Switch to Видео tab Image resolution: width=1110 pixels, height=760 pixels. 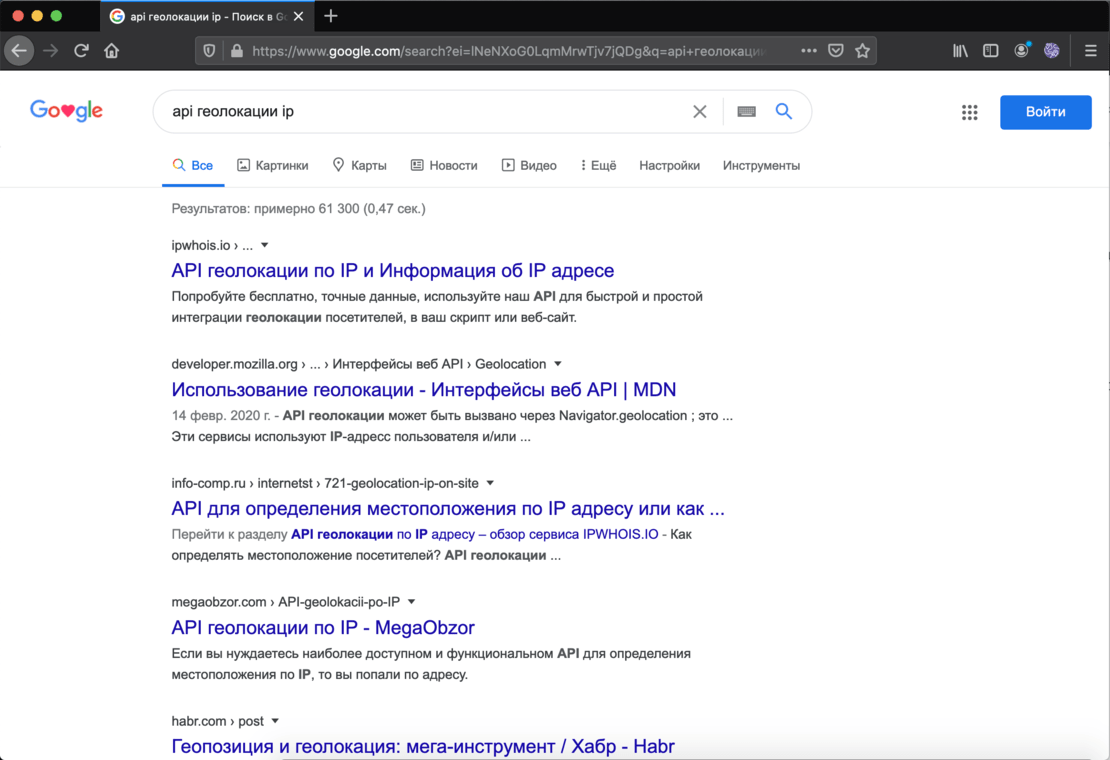[530, 166]
